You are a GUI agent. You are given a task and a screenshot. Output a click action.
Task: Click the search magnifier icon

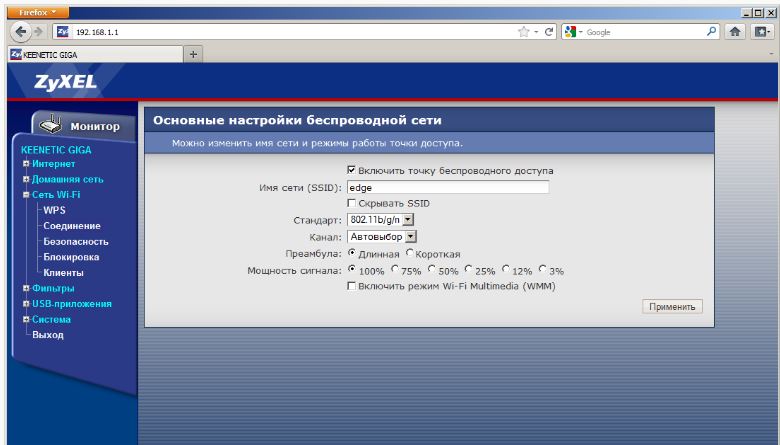[711, 32]
